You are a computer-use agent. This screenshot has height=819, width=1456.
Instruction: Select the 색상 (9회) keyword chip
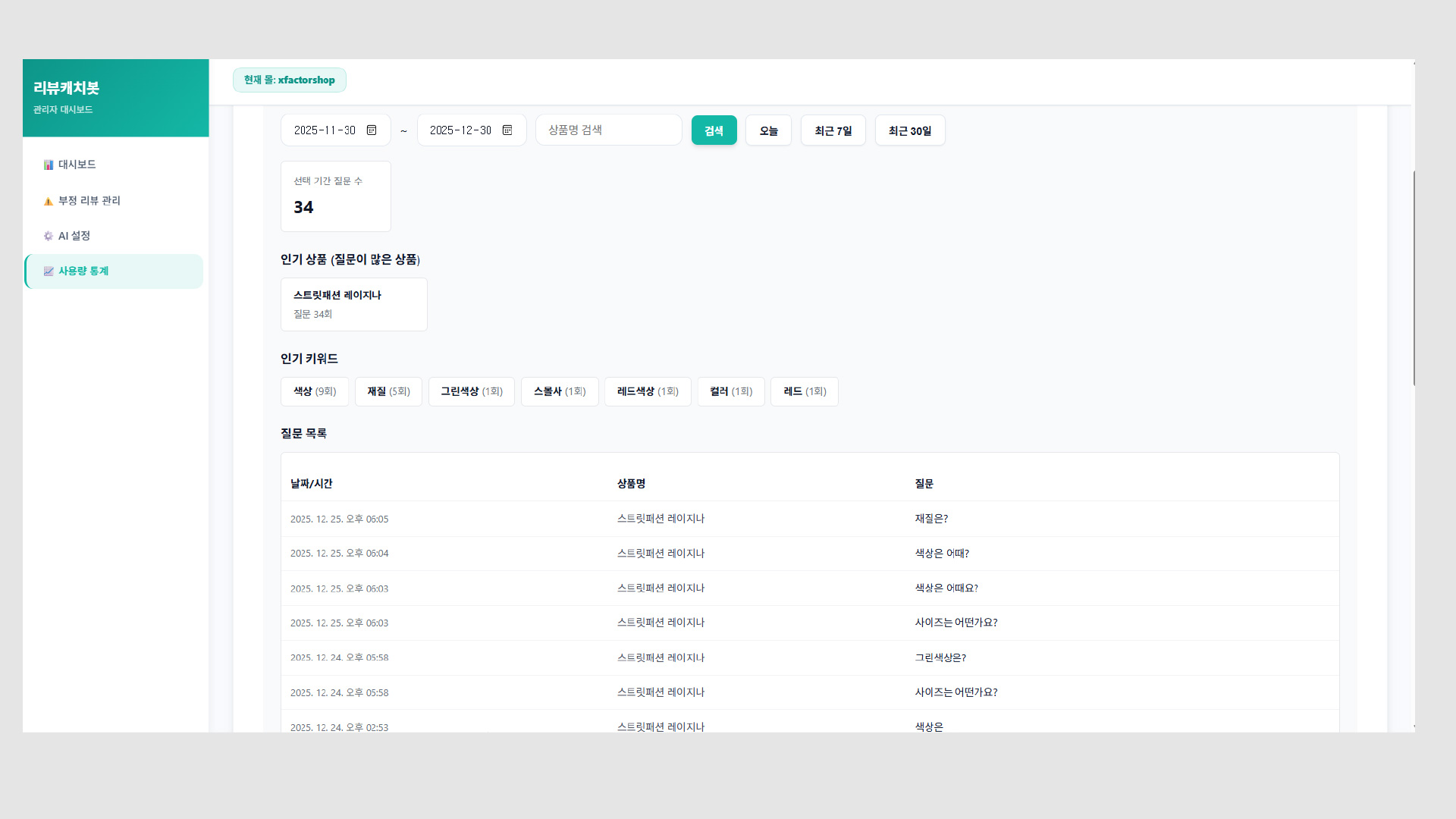[315, 391]
